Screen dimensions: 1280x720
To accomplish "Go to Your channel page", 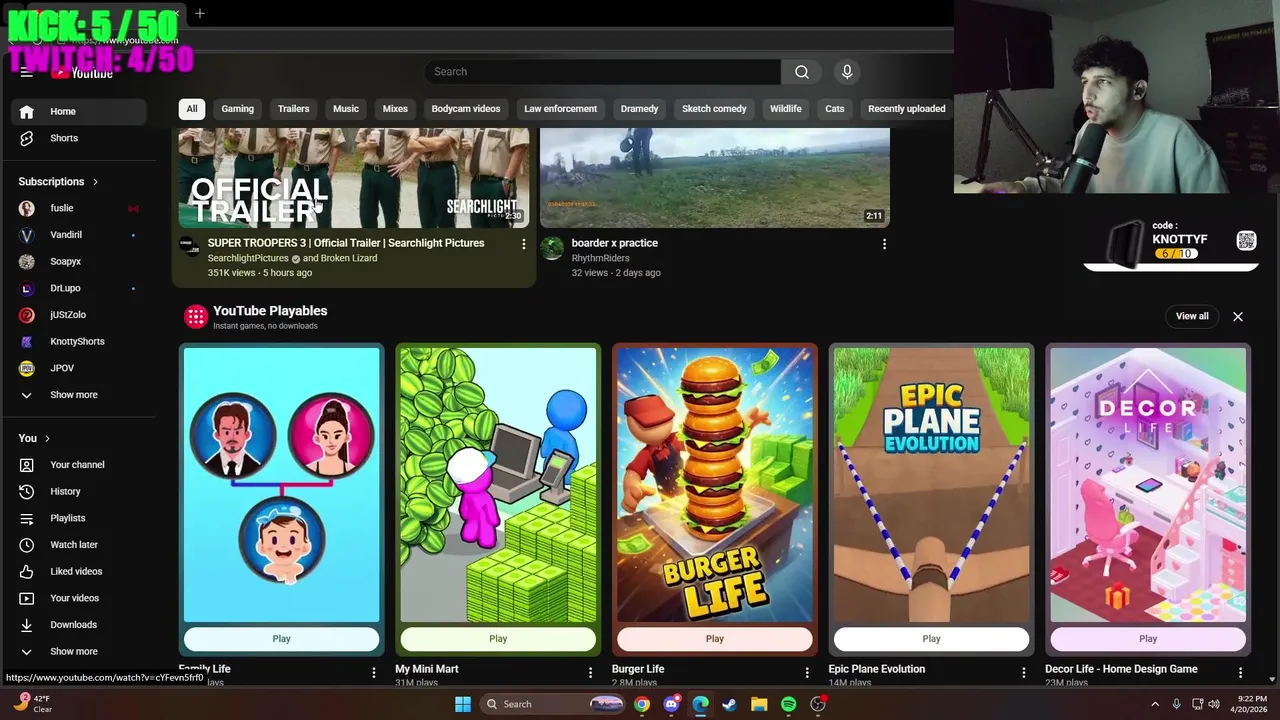I will click(x=78, y=465).
